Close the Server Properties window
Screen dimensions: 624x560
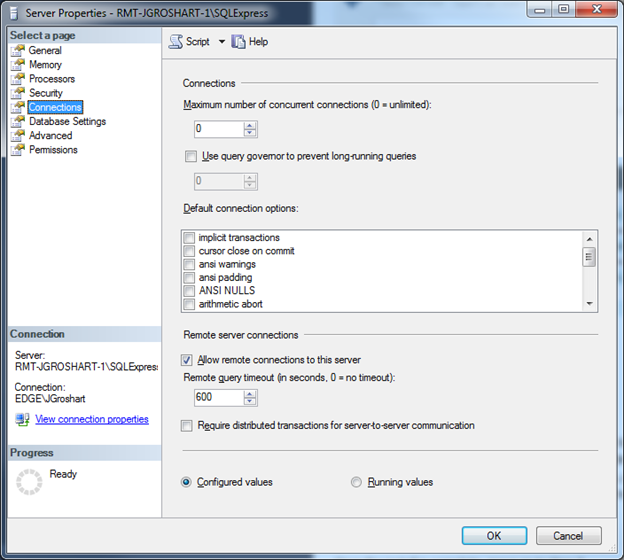597,9
